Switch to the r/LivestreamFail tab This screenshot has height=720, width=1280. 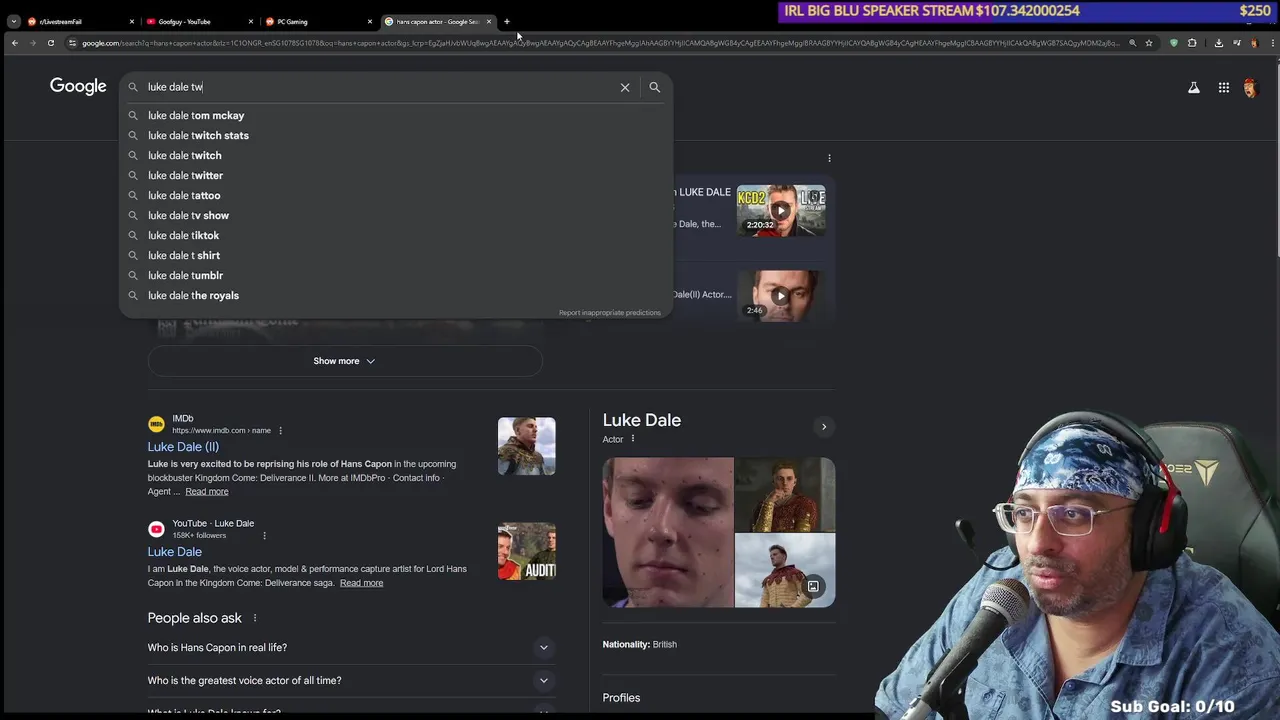coord(80,21)
